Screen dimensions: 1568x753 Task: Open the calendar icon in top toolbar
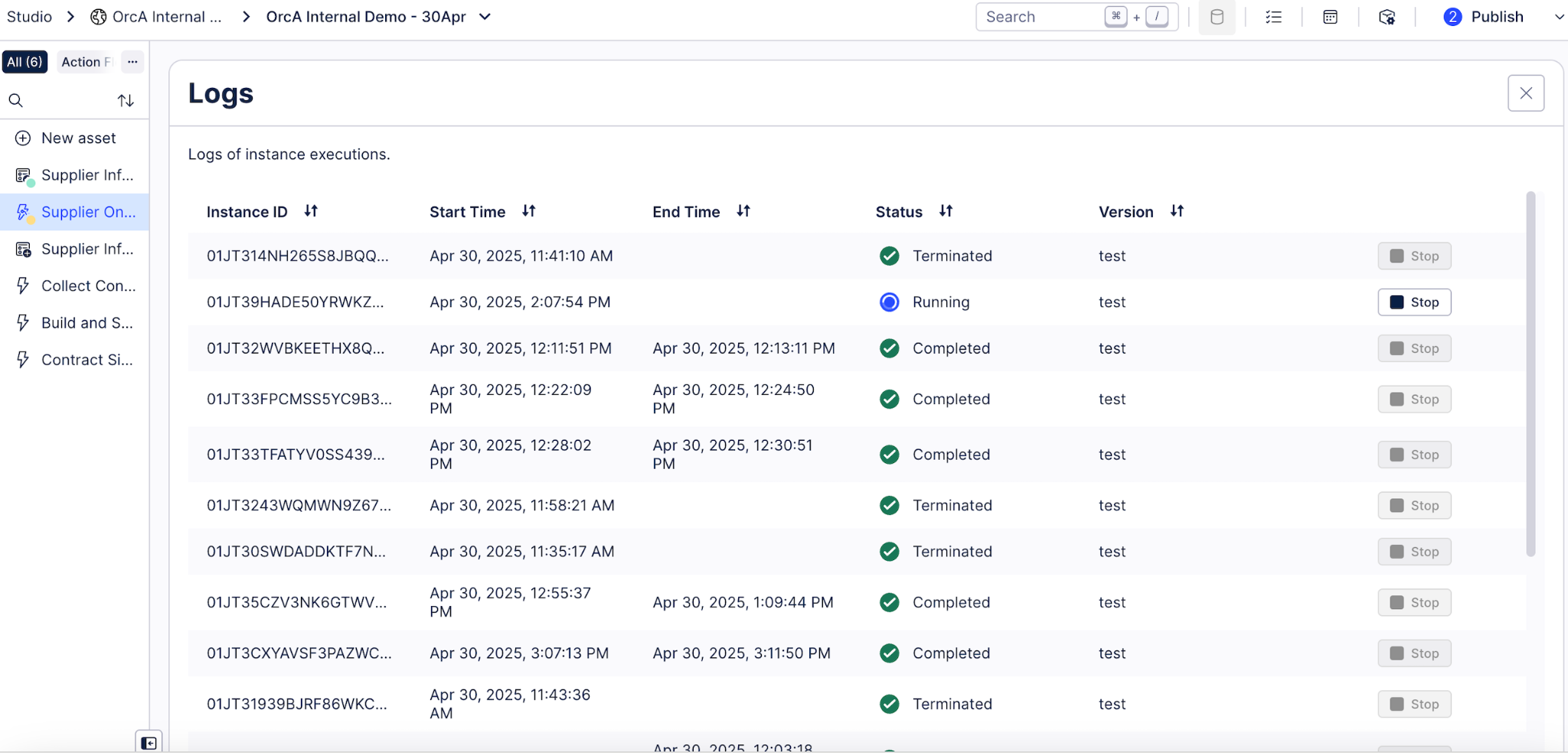point(1330,17)
